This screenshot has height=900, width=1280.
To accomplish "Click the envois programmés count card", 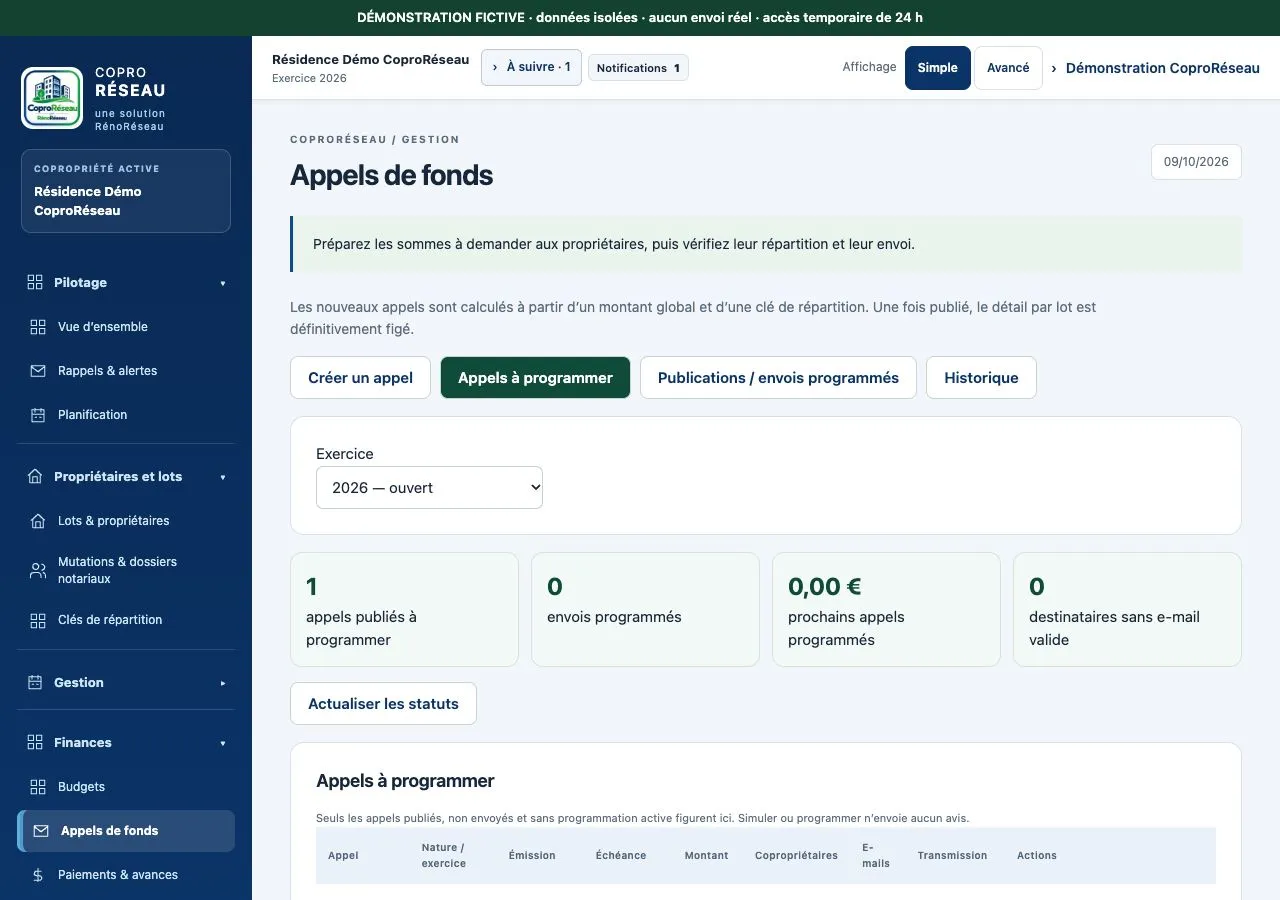I will click(x=645, y=610).
